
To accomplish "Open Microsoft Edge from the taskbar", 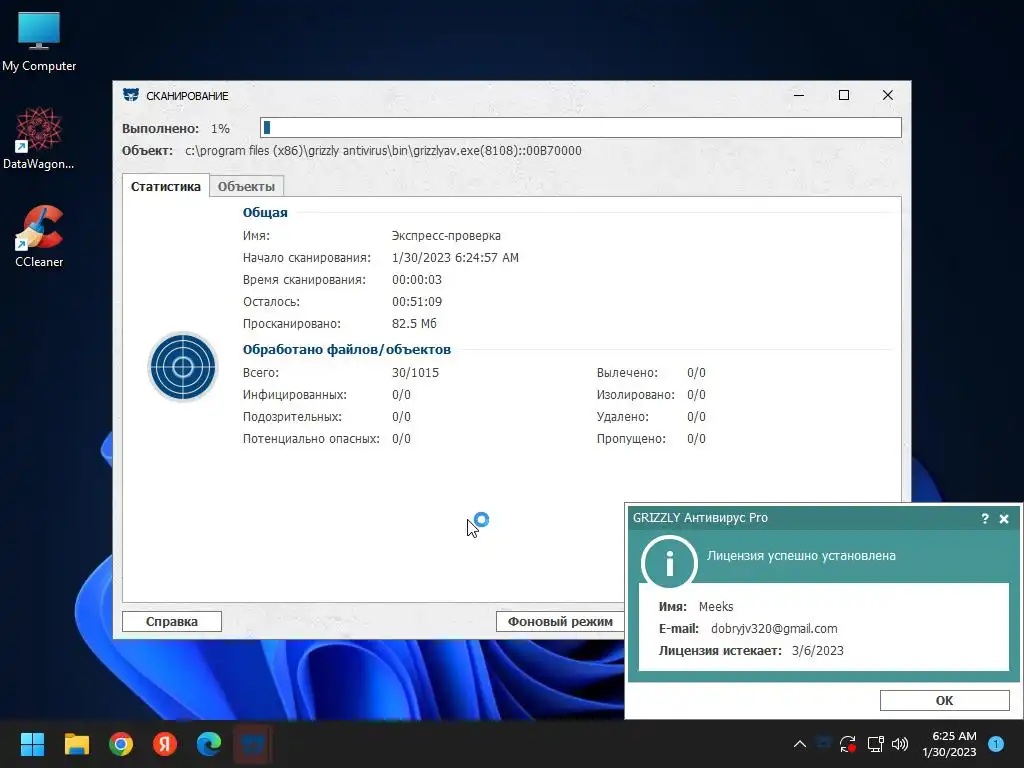I will click(x=209, y=744).
